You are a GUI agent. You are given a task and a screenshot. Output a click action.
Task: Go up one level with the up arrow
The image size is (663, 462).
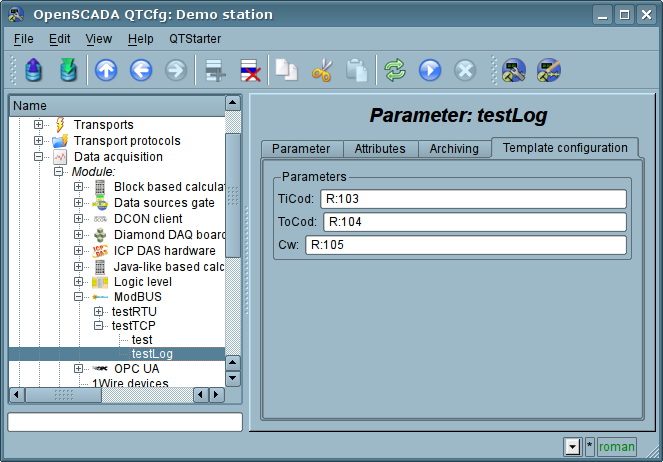click(x=106, y=70)
